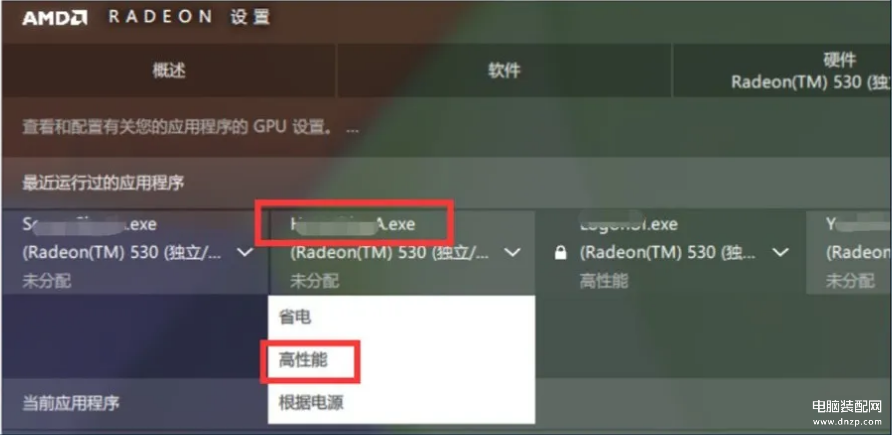892x435 pixels.
Task: Click the 当前应用程序 section header
Action: [71, 403]
